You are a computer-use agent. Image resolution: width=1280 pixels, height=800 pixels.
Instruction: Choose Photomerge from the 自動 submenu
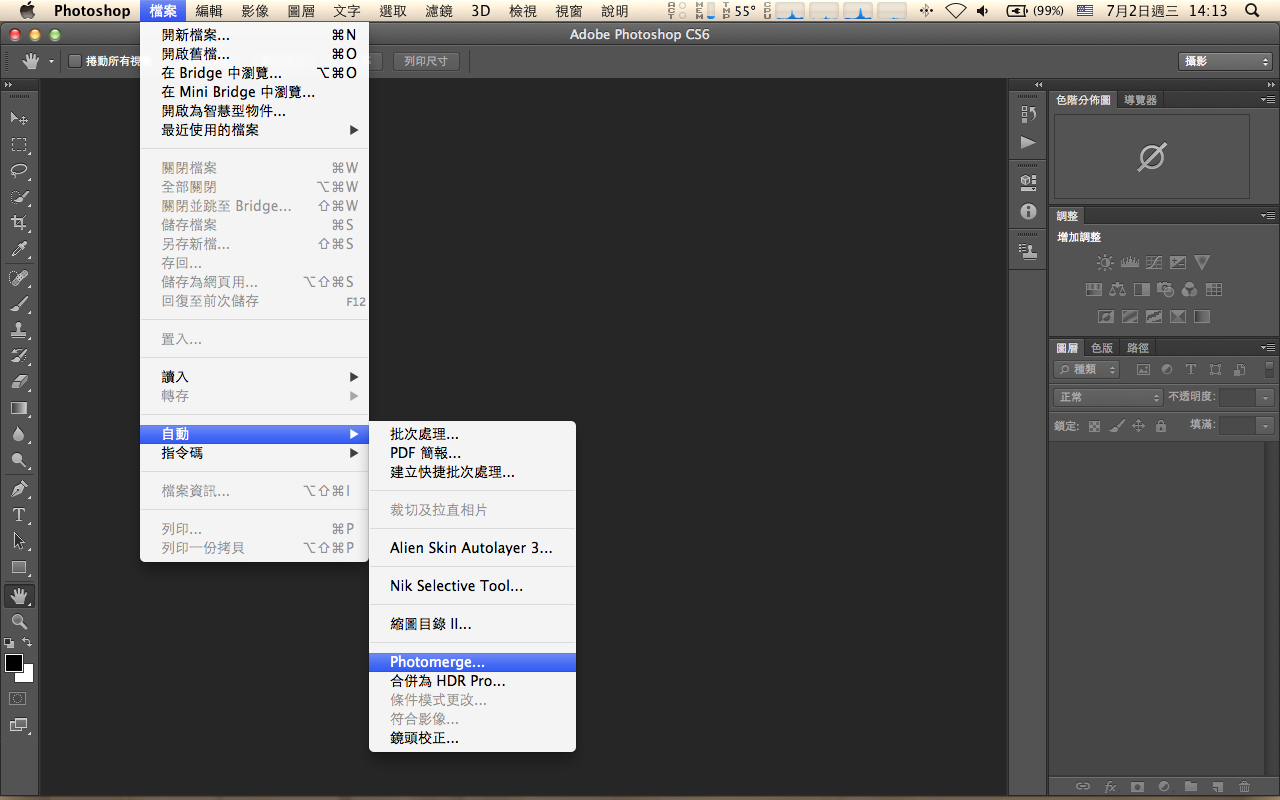click(x=472, y=662)
